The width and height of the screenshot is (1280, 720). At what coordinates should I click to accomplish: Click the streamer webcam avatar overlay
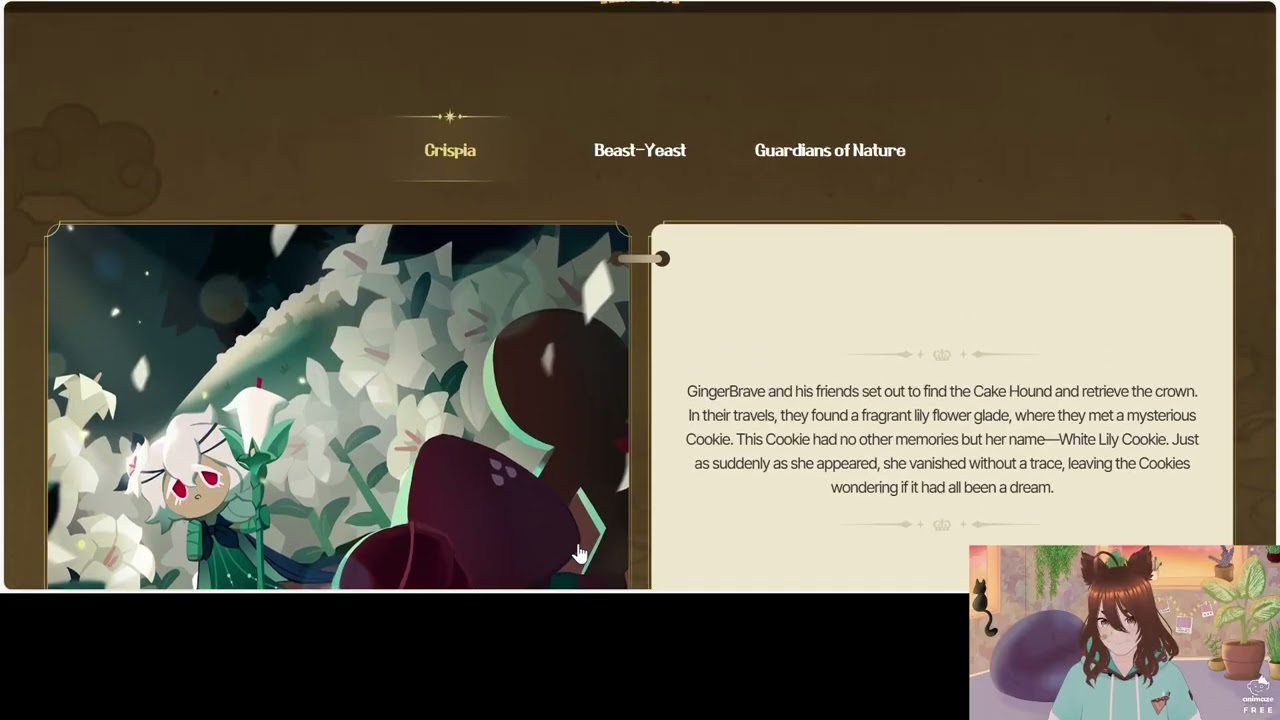coord(1124,632)
